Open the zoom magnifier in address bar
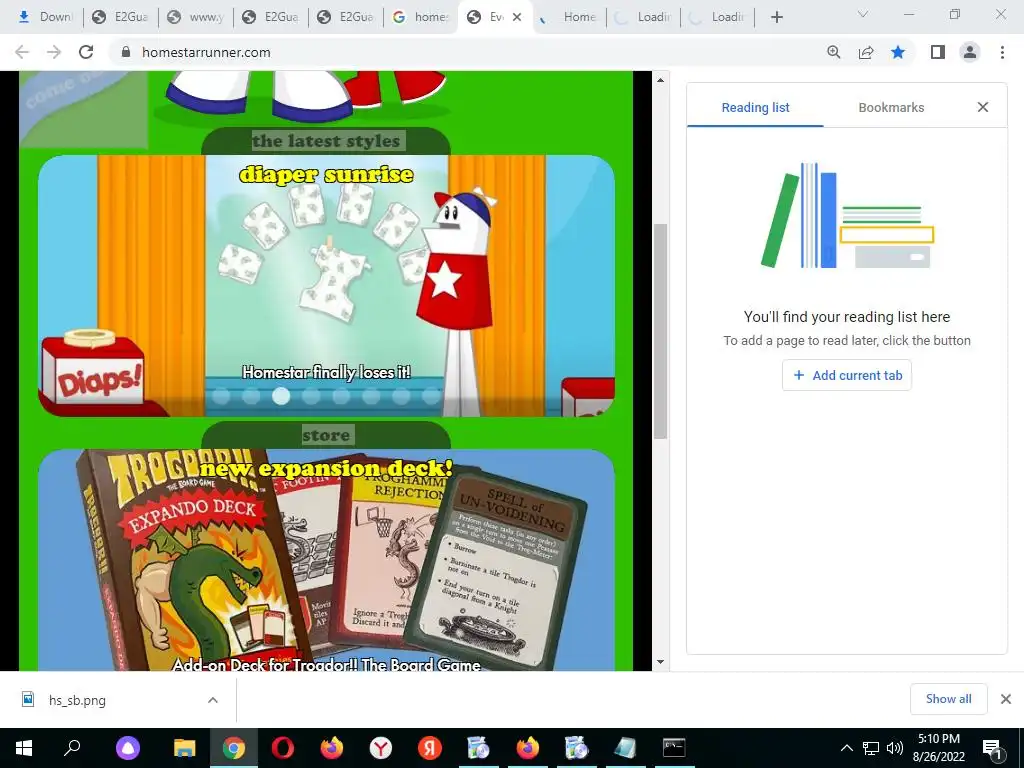Screen dimensions: 1024x768 pyautogui.click(x=834, y=52)
